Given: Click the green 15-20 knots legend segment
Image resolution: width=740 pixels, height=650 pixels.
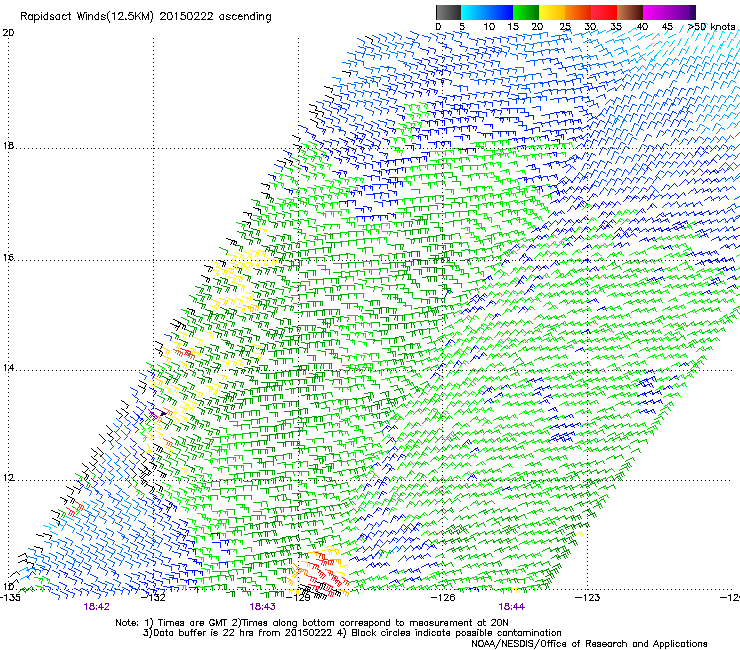Looking at the screenshot, I should 526,12.
